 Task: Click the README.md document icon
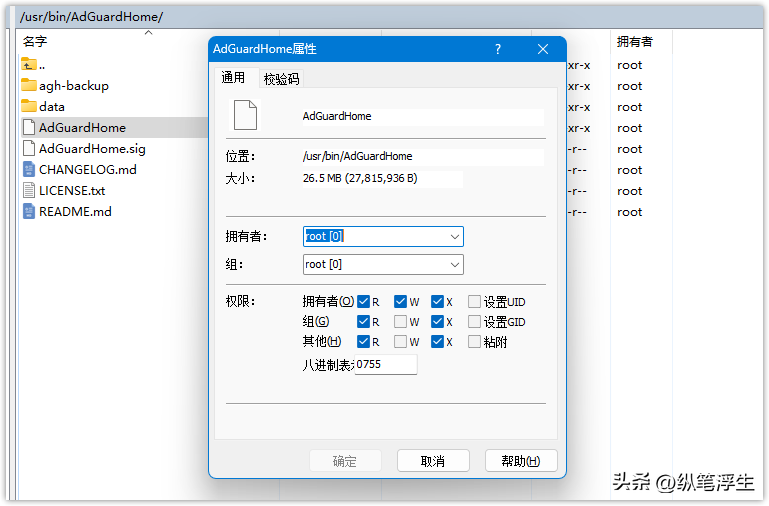[29, 212]
